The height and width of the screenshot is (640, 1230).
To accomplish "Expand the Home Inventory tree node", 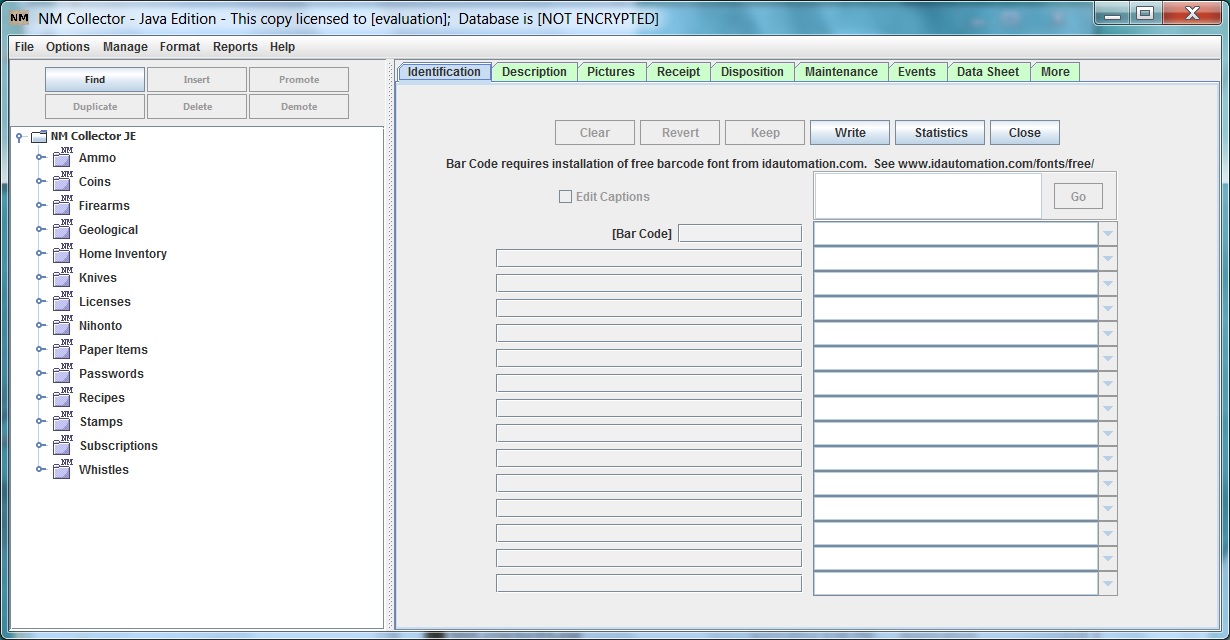I will [x=42, y=253].
